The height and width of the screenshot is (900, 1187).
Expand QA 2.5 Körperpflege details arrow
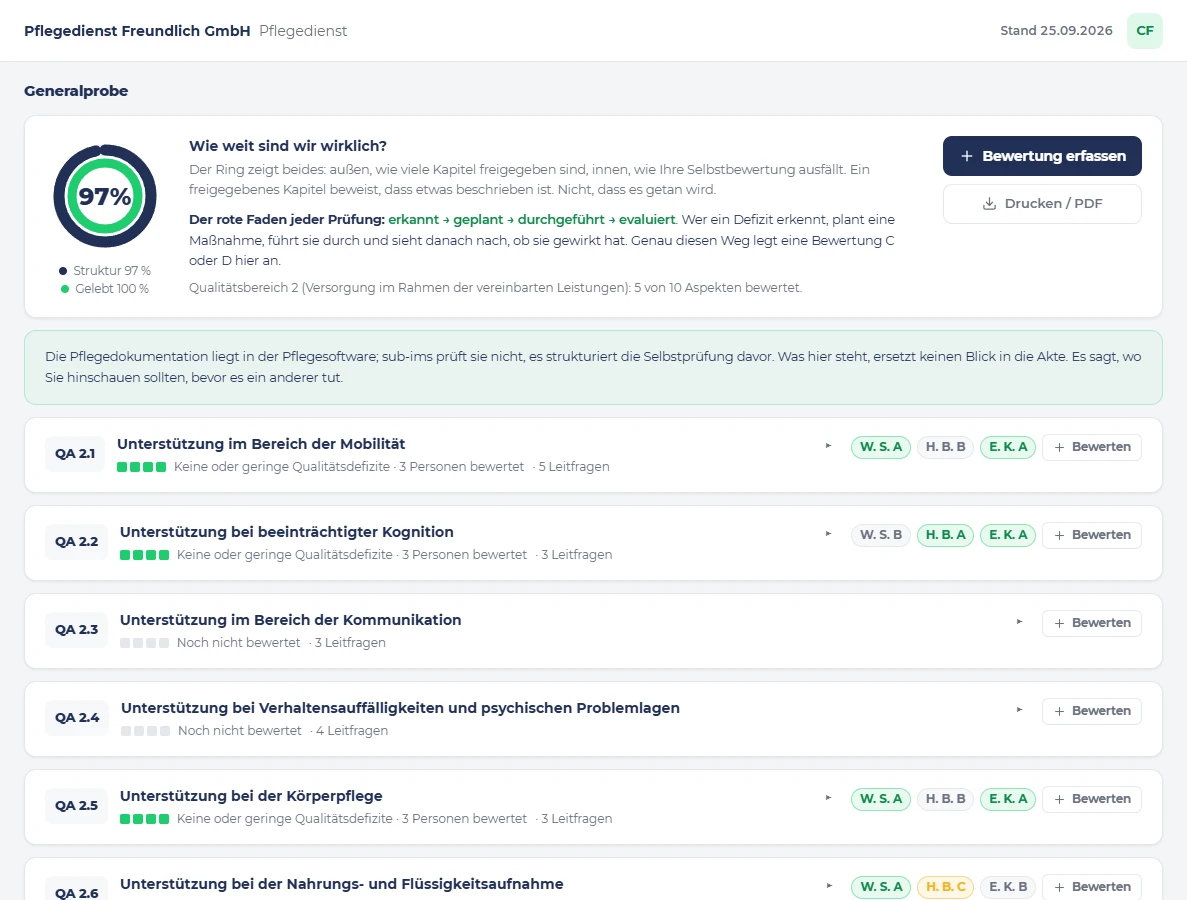pos(829,798)
